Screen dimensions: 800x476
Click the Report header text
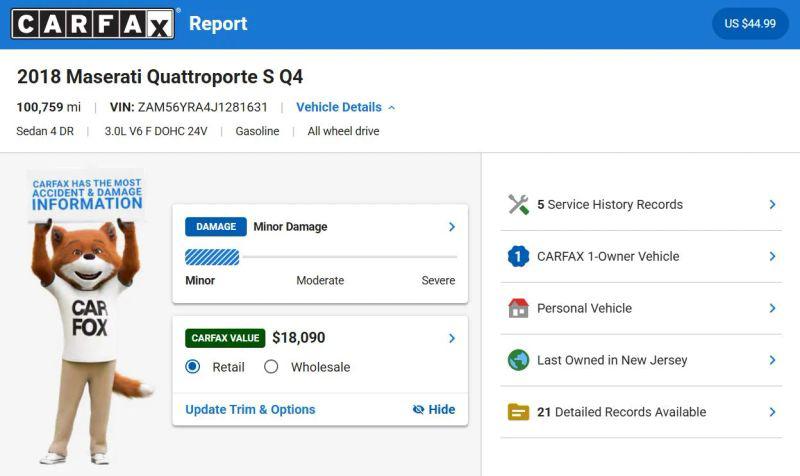218,24
